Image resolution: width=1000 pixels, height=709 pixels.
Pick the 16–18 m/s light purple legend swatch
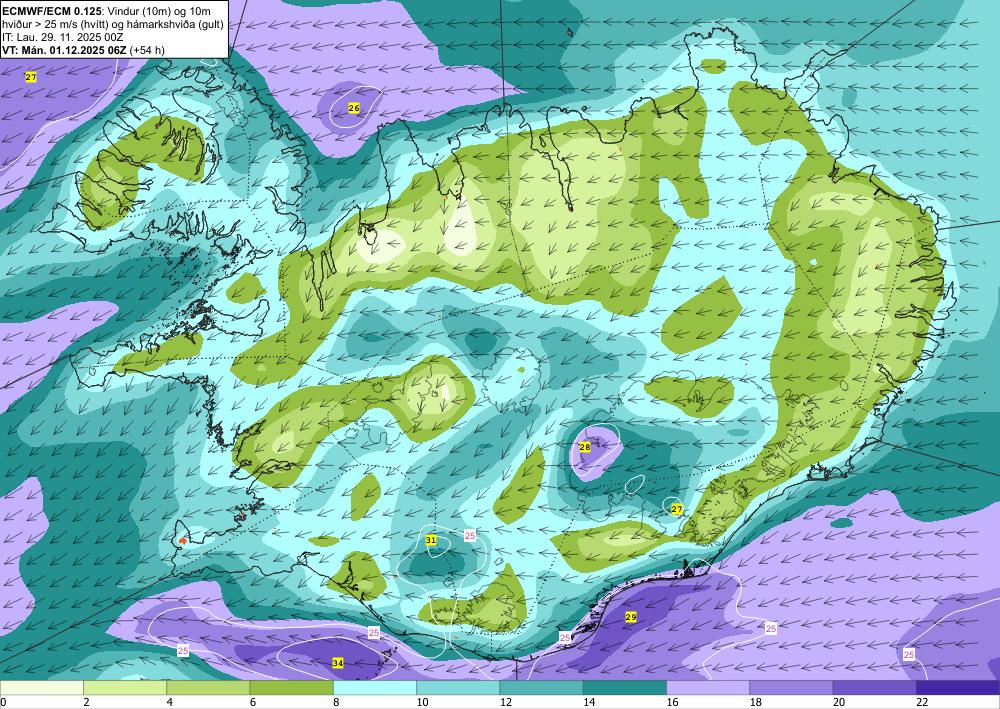tap(708, 688)
